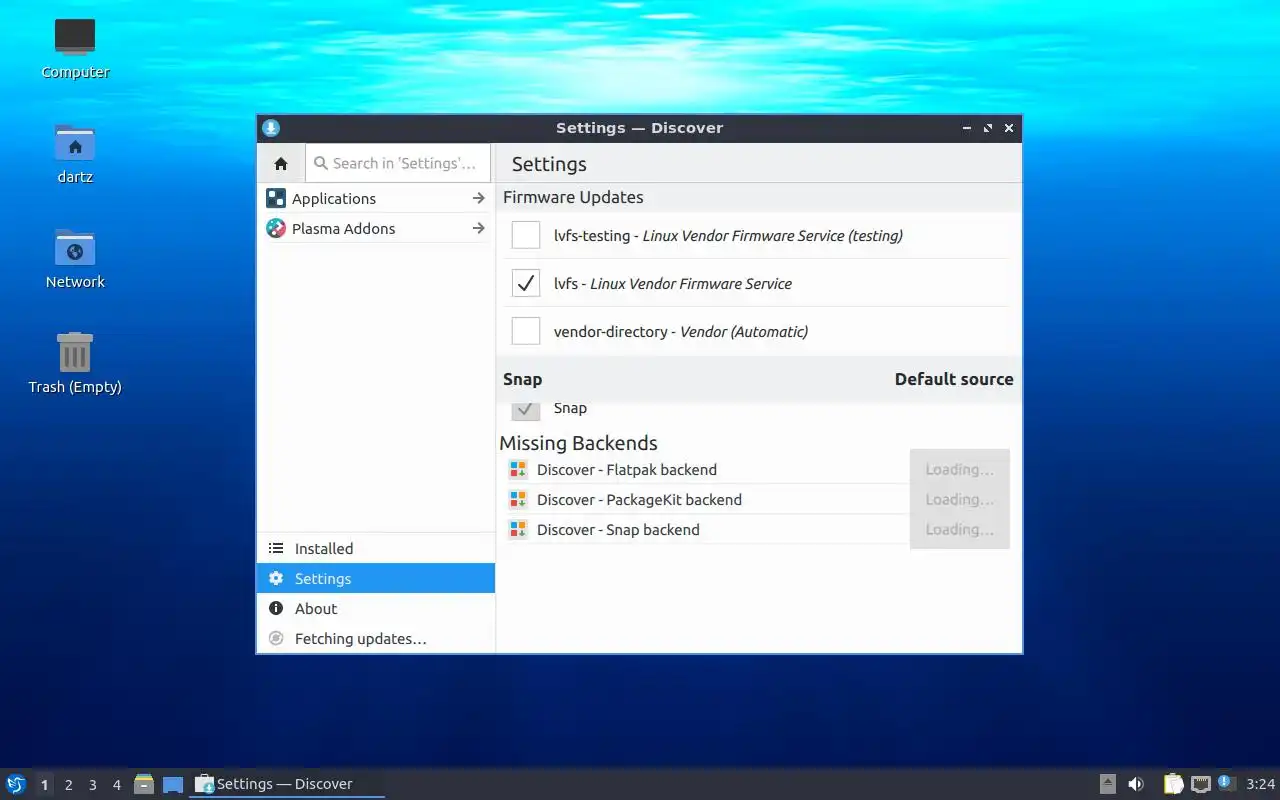Click the update notifier tray icon
1280x800 pixels.
[x=1227, y=783]
